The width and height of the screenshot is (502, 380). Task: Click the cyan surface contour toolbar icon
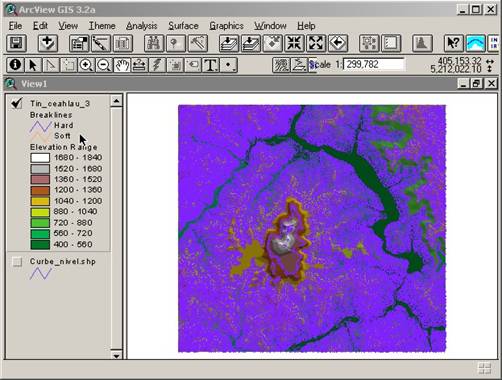coord(475,43)
